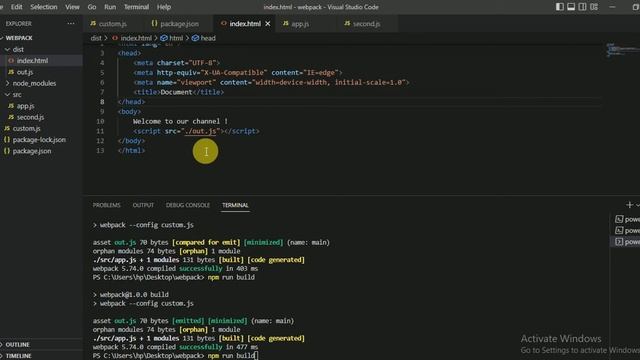Click the JS icon of custom.js in tree
The width and height of the screenshot is (640, 360).
point(7,129)
